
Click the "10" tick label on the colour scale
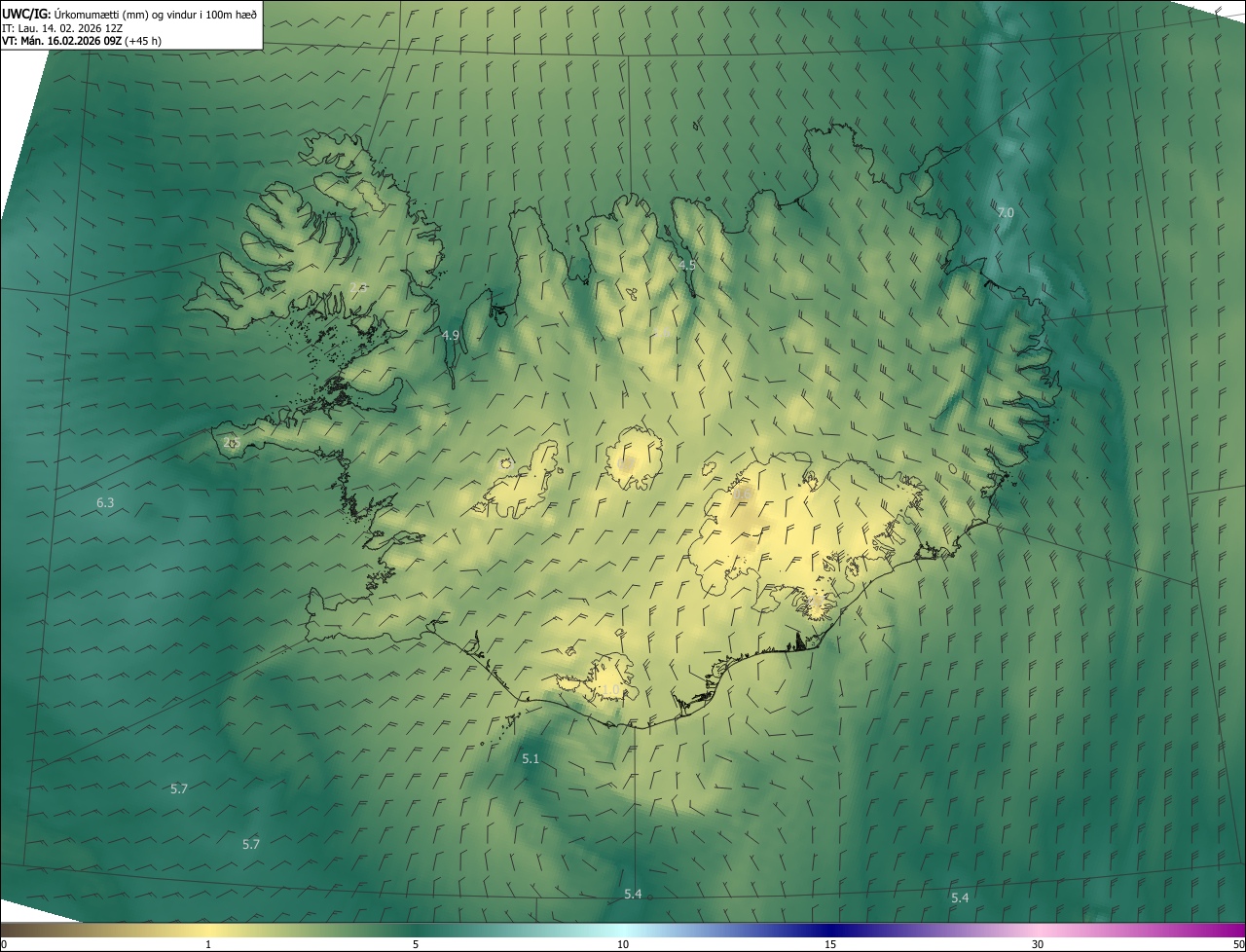[623, 944]
